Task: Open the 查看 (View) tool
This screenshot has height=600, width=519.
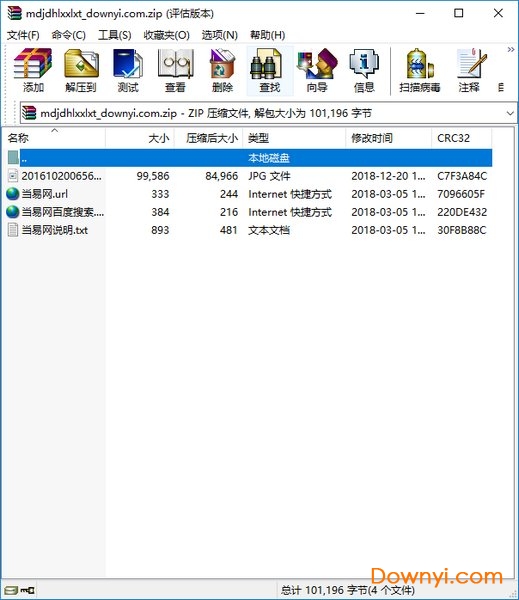Action: point(175,70)
